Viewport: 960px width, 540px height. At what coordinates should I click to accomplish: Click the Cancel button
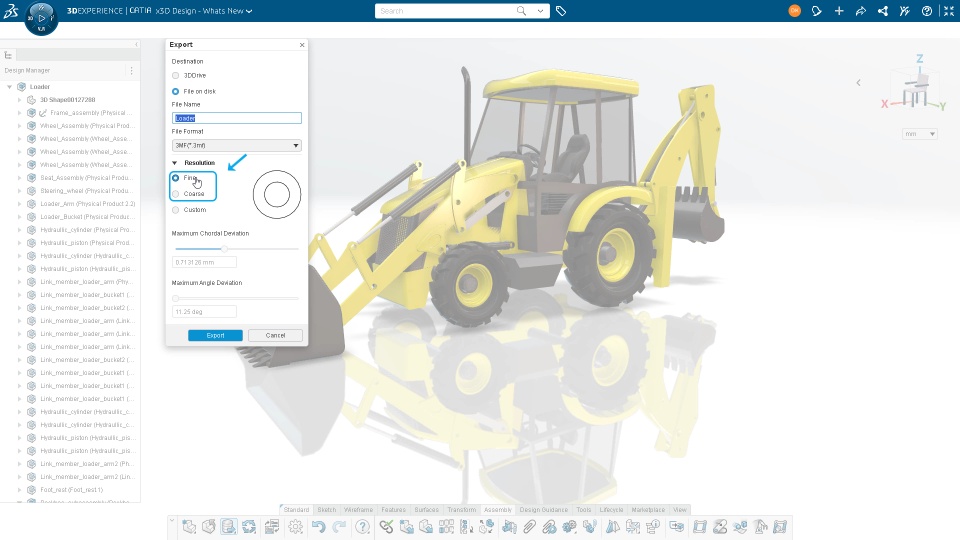click(276, 336)
